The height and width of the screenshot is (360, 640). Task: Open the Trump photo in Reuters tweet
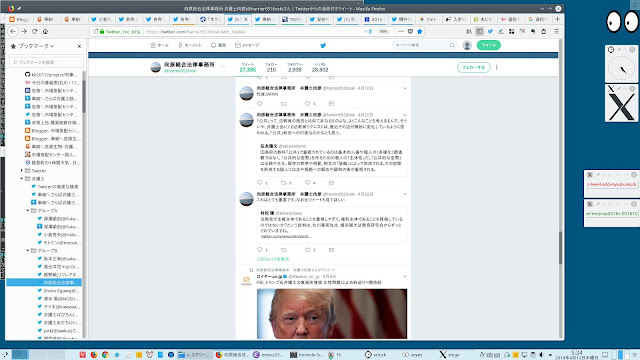point(332,314)
